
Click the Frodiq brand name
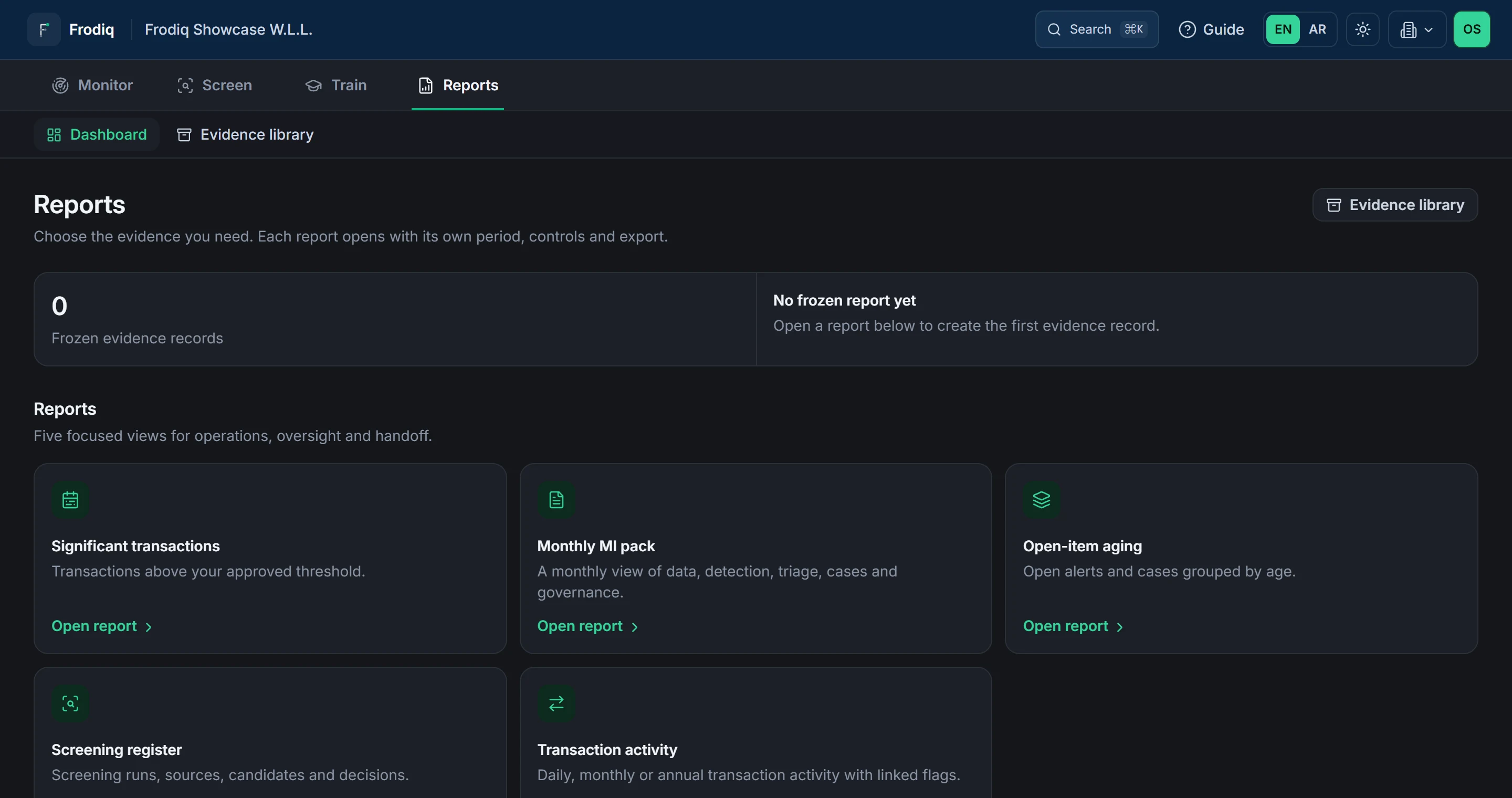point(91,29)
